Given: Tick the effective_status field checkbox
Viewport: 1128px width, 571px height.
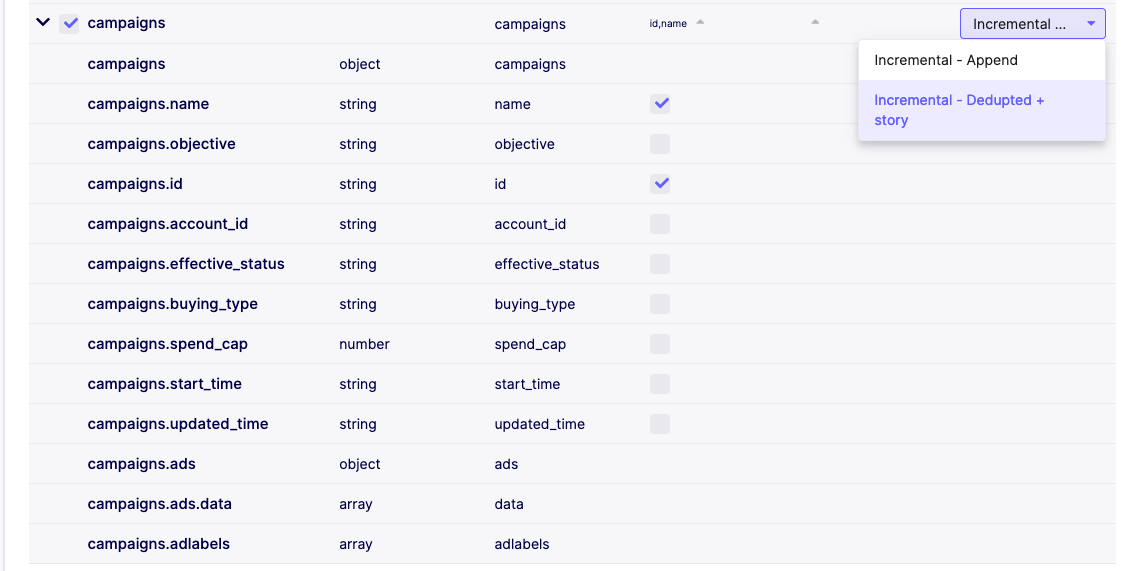Looking at the screenshot, I should [660, 264].
